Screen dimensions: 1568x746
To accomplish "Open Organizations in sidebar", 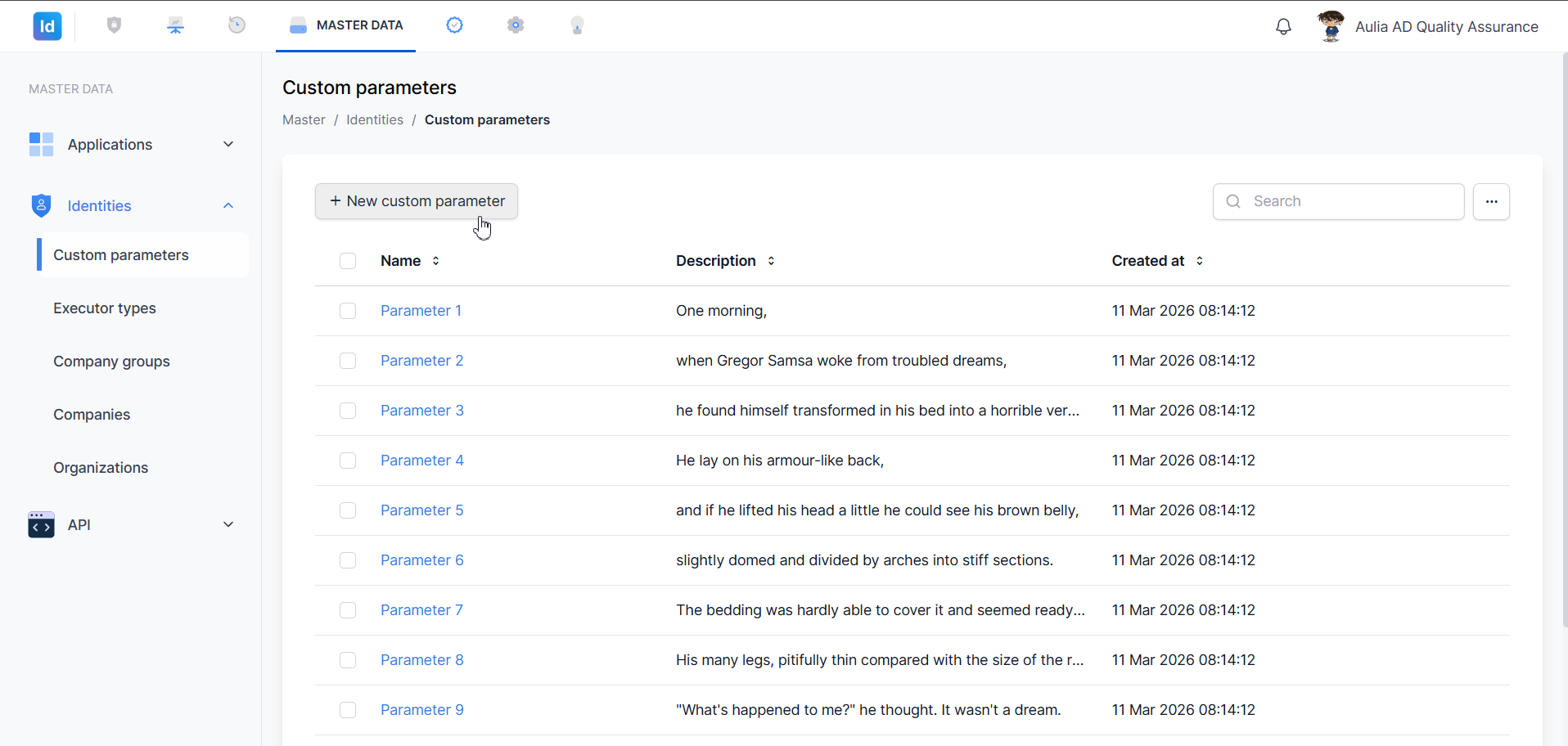I will [x=101, y=468].
